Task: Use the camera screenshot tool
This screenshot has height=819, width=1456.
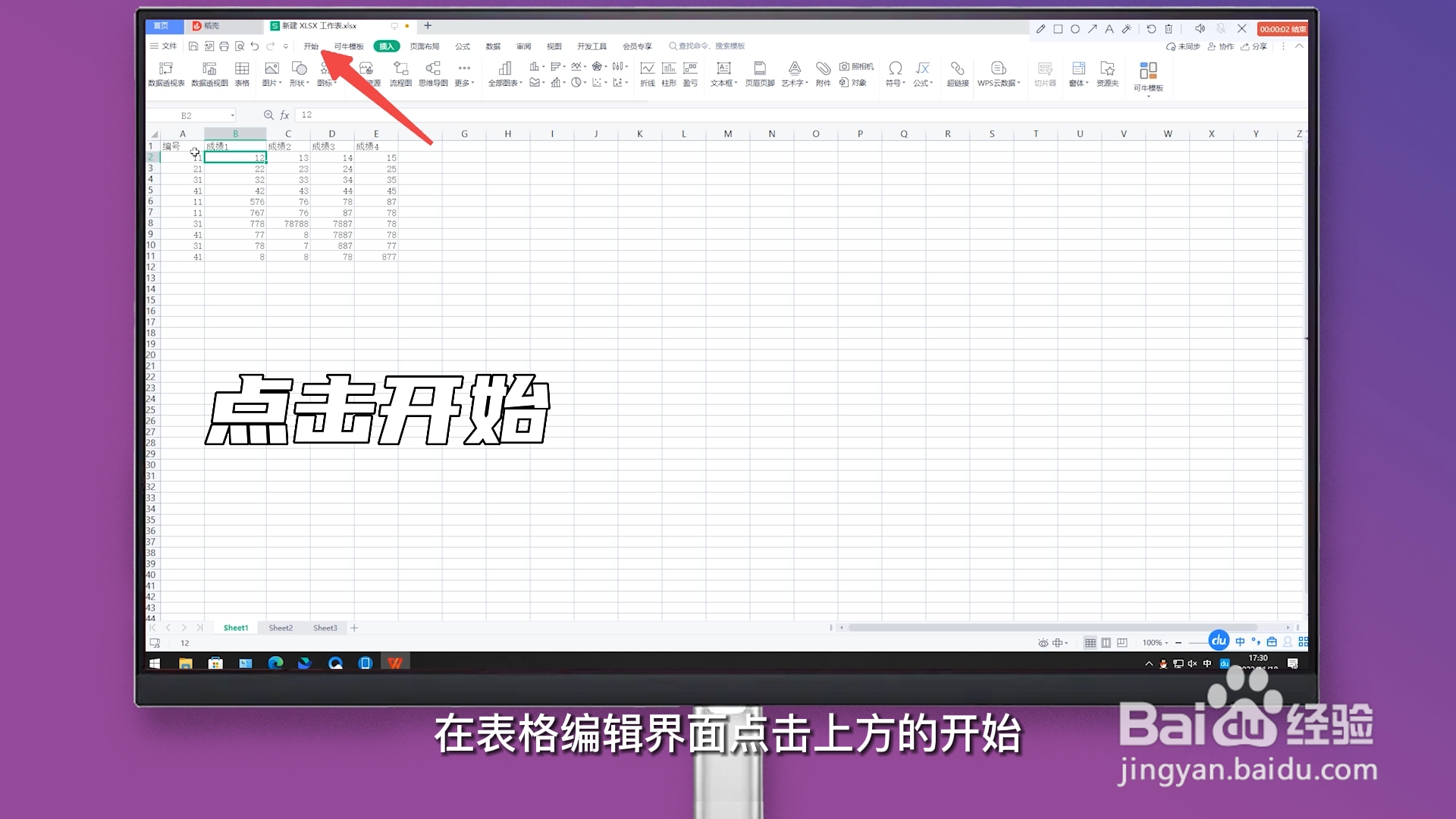Action: [x=855, y=67]
